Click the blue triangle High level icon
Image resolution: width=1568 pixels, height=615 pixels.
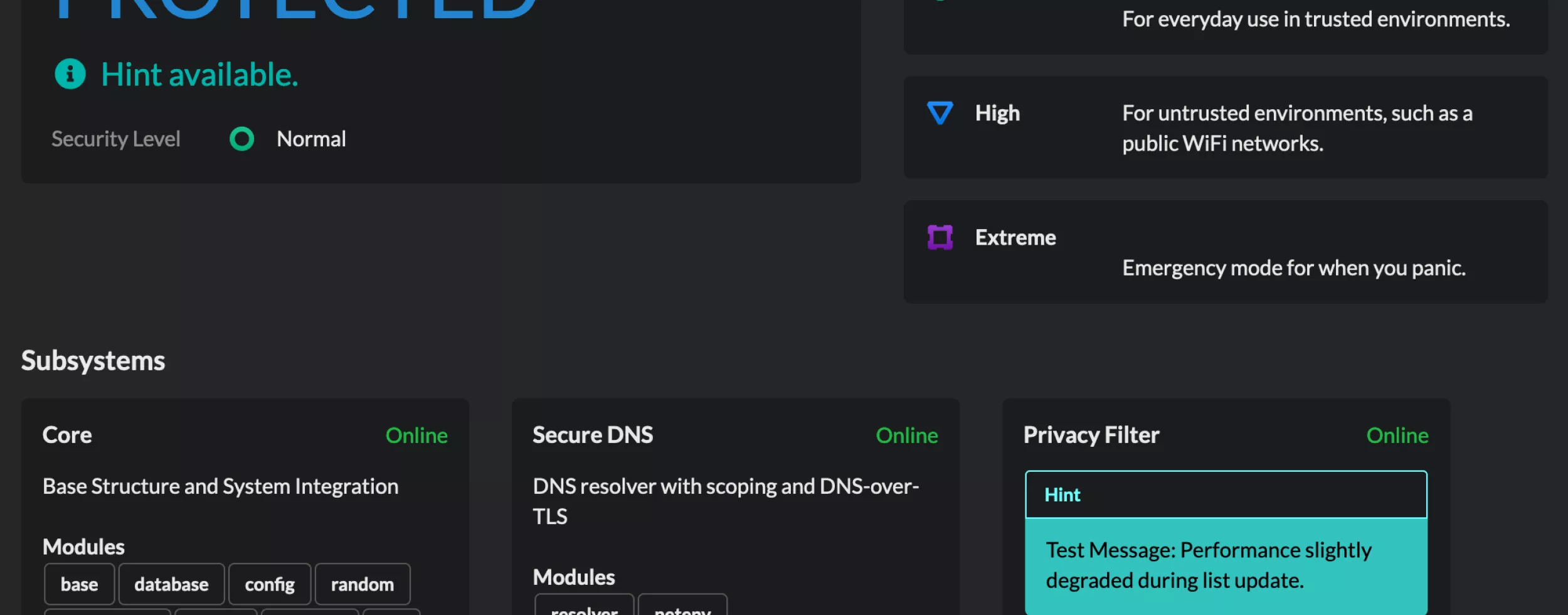(x=940, y=113)
